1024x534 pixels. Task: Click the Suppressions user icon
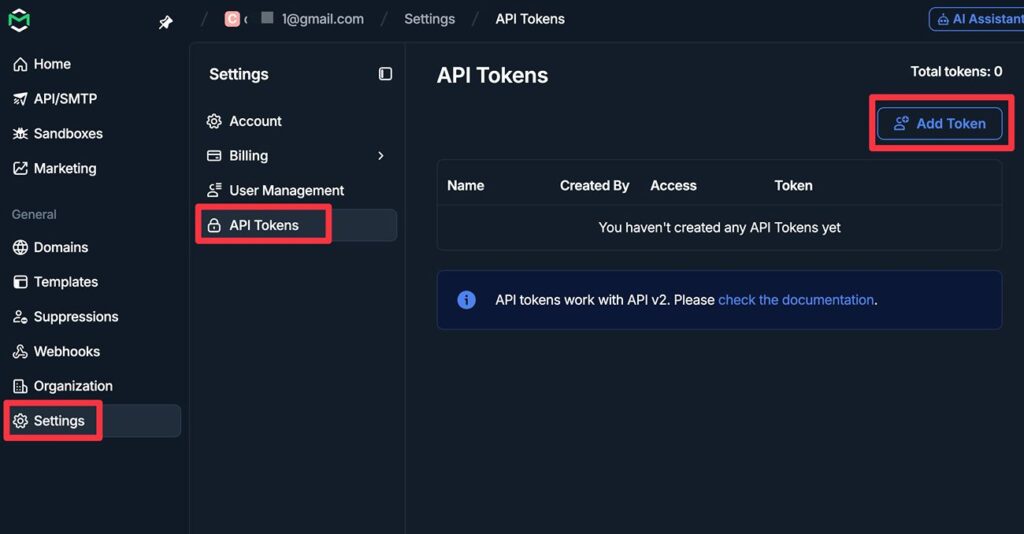[20, 317]
